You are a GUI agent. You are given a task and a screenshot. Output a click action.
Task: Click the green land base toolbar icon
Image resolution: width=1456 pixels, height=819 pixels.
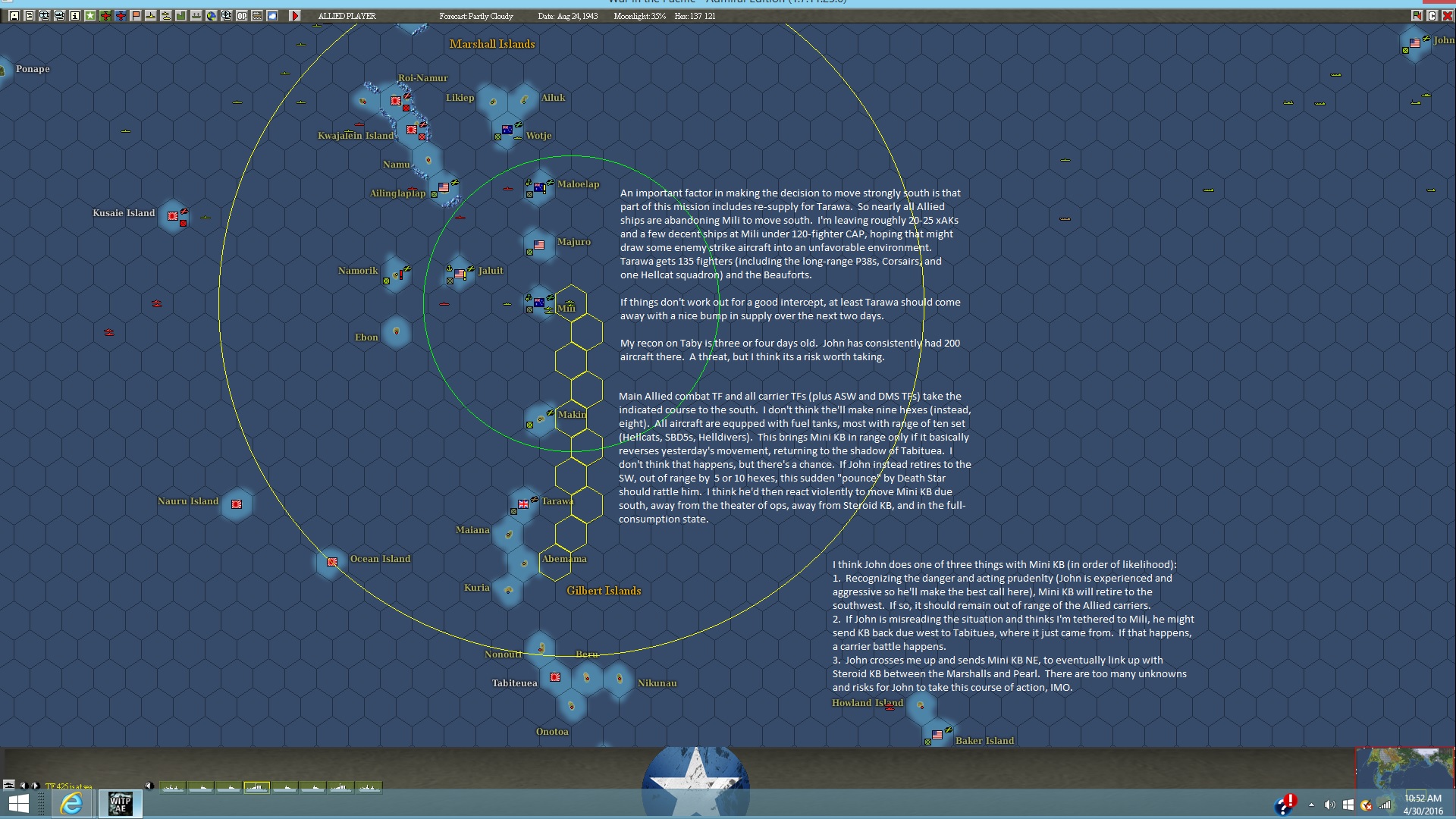click(x=181, y=15)
